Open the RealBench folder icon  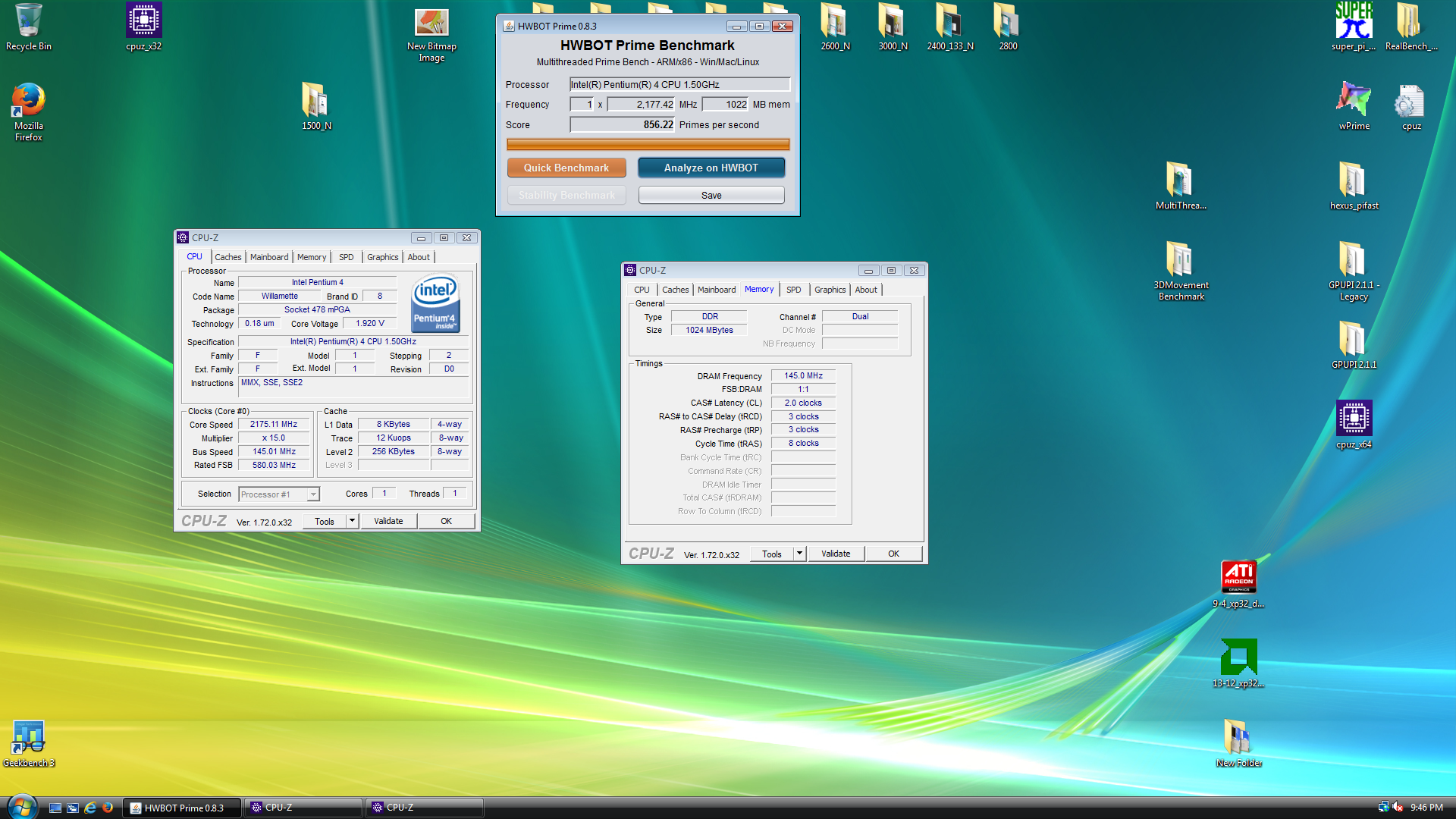(1411, 27)
